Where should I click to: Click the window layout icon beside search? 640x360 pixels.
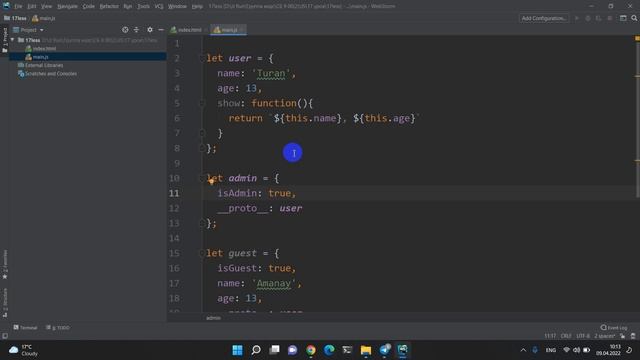623,18
